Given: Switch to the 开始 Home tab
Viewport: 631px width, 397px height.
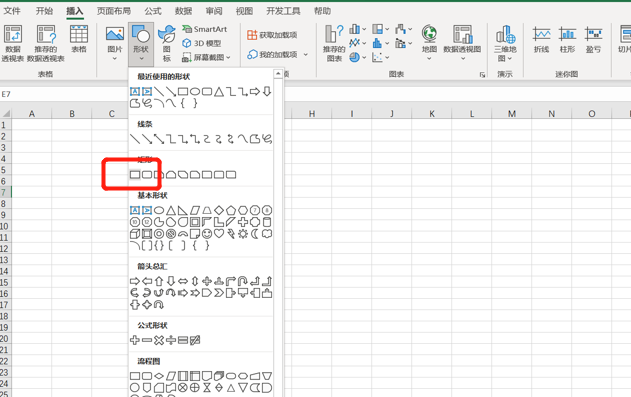Looking at the screenshot, I should click(44, 11).
